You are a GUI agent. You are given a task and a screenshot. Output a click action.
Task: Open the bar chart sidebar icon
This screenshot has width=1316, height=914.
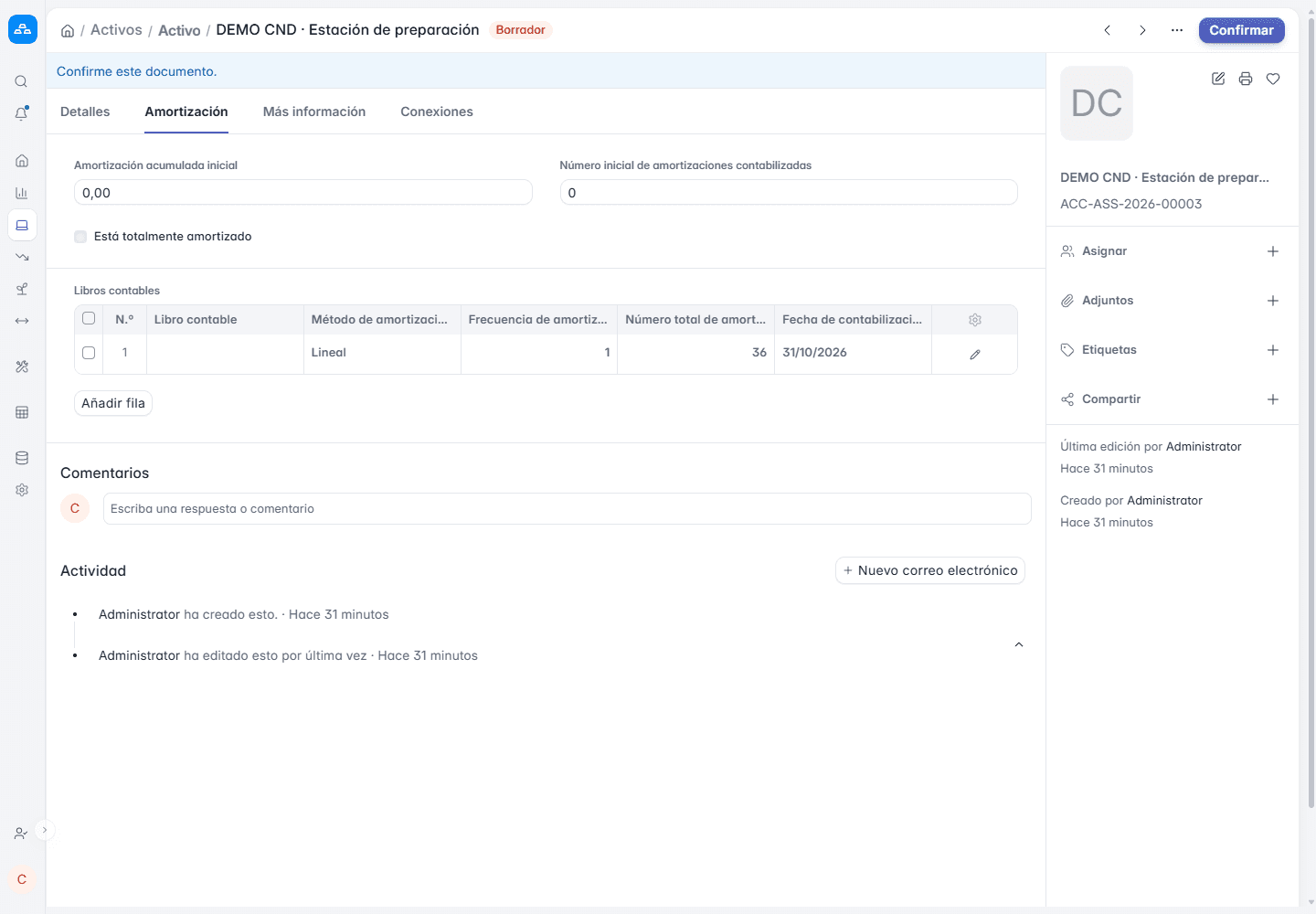point(22,193)
